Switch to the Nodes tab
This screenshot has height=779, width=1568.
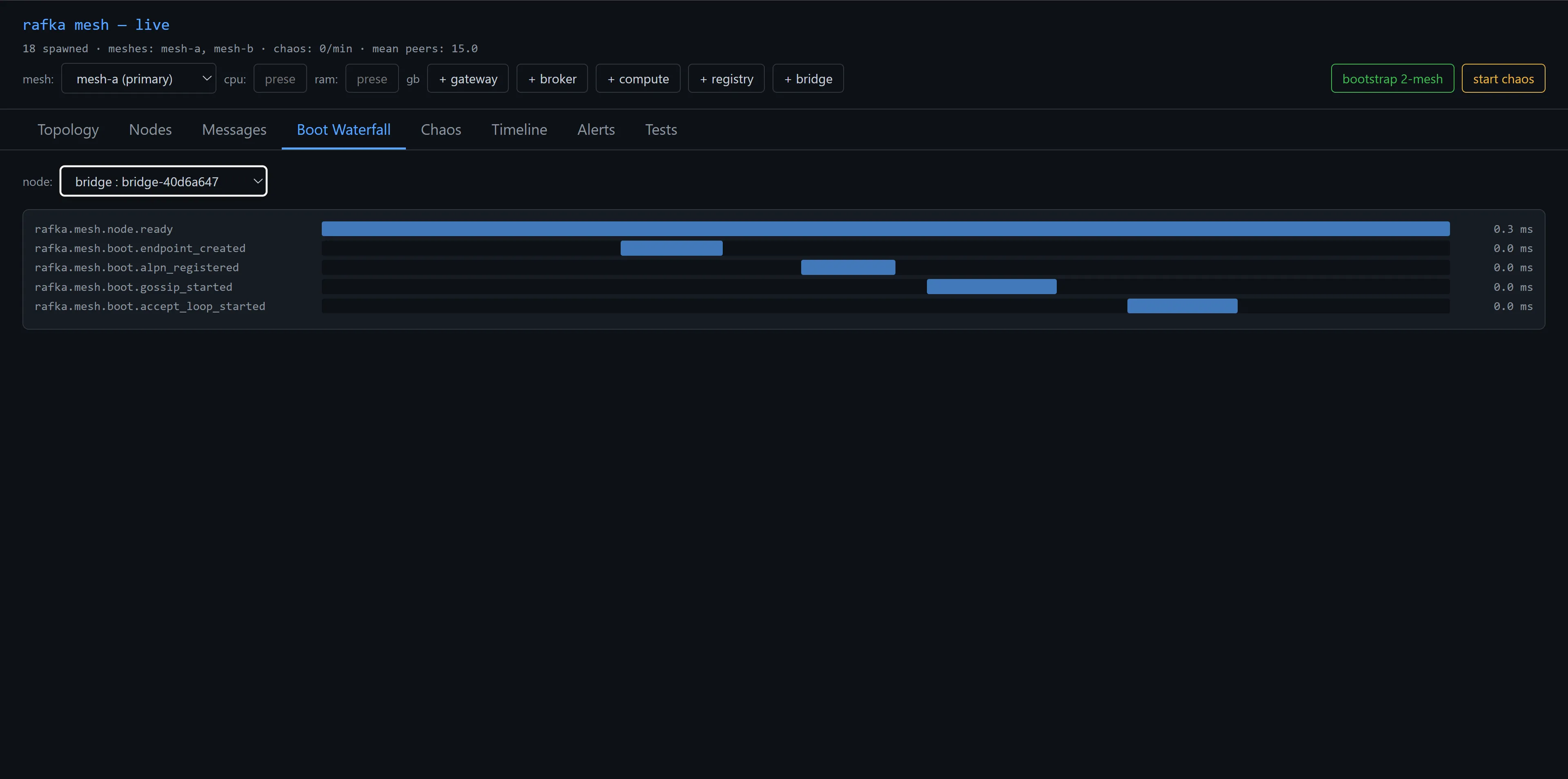tap(150, 130)
